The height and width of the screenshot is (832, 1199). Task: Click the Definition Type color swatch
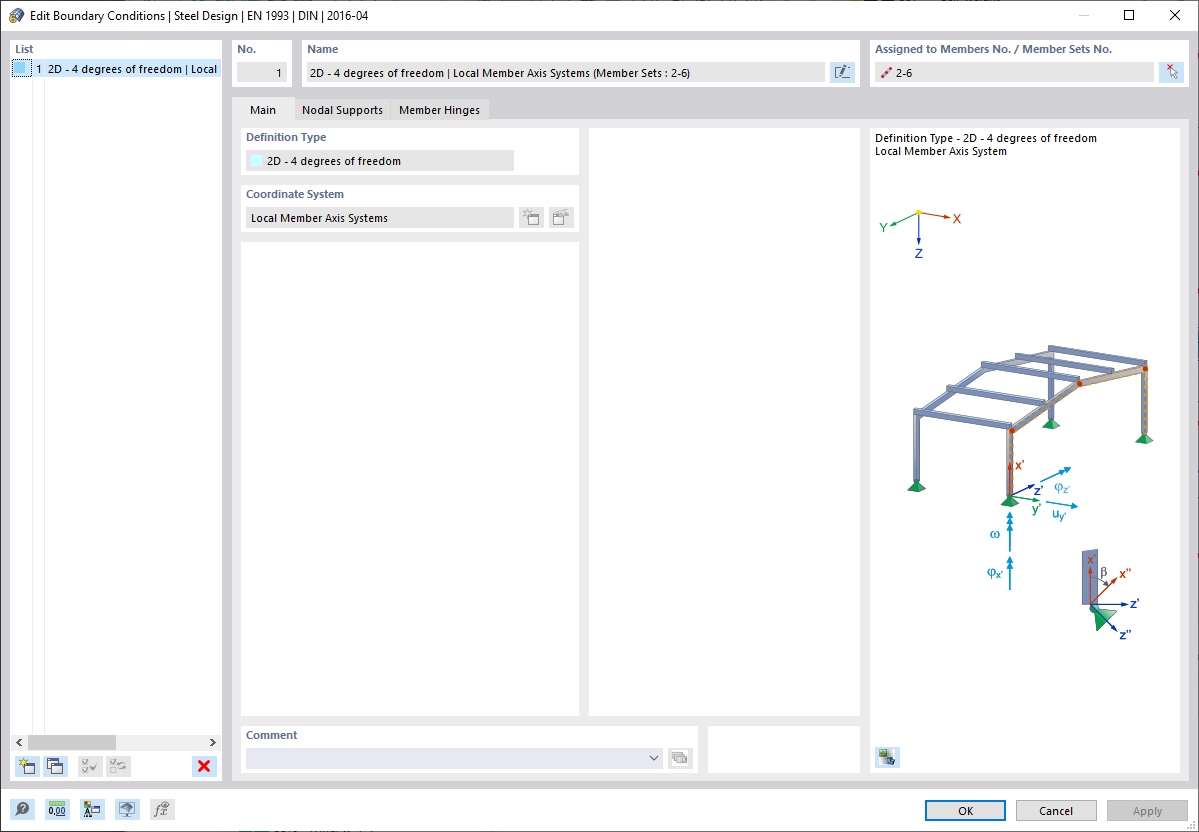tap(257, 161)
